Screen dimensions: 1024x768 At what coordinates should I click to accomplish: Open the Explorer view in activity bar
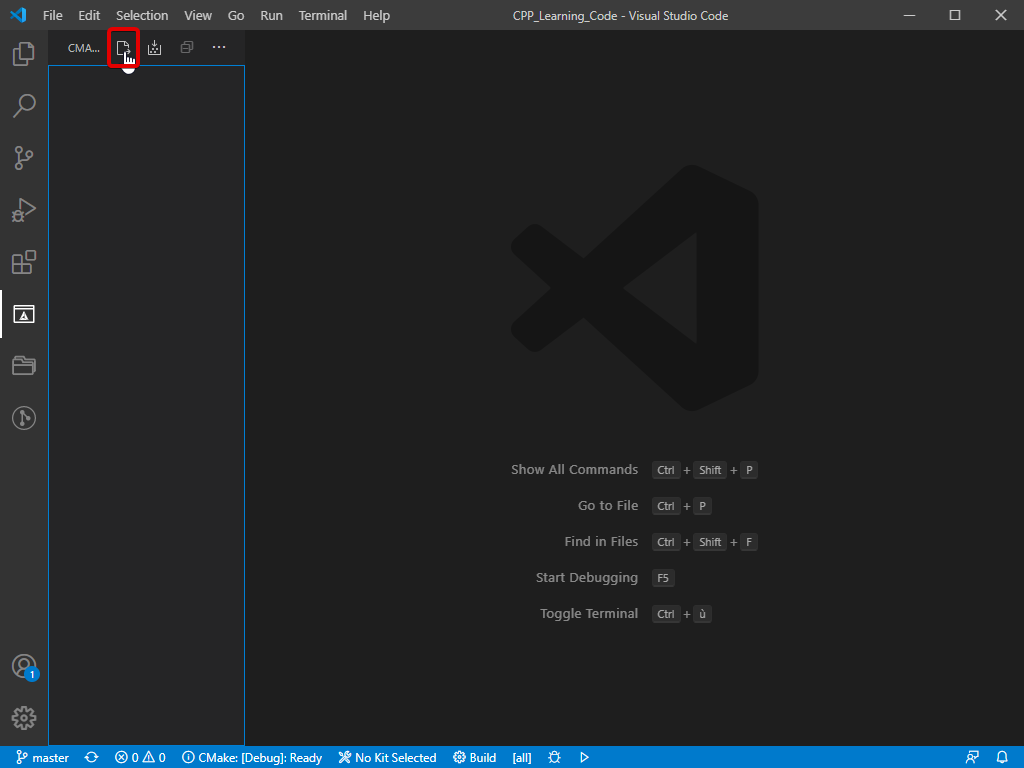pos(24,54)
